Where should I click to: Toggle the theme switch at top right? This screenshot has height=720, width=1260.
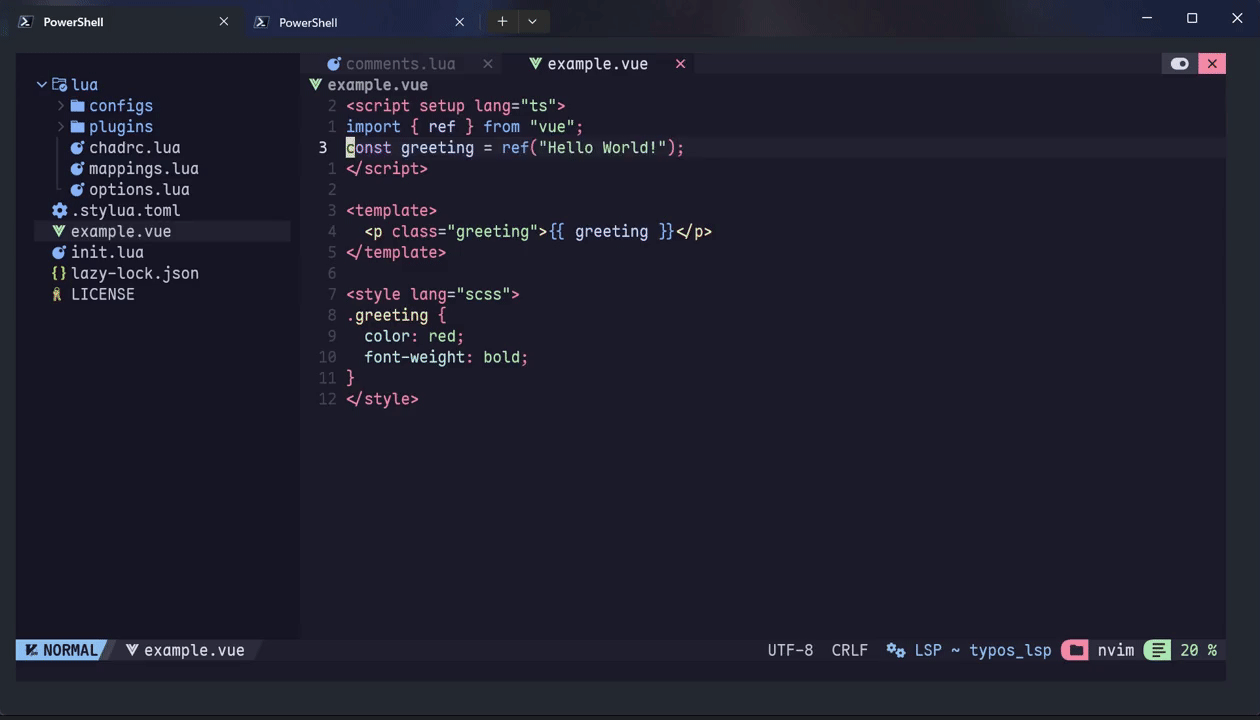1179,63
